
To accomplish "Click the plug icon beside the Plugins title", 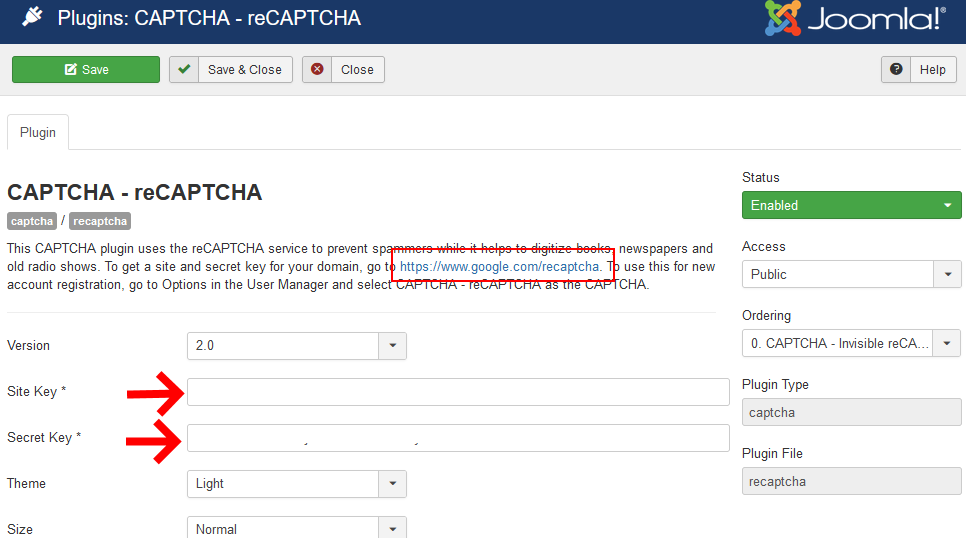I will [32, 17].
